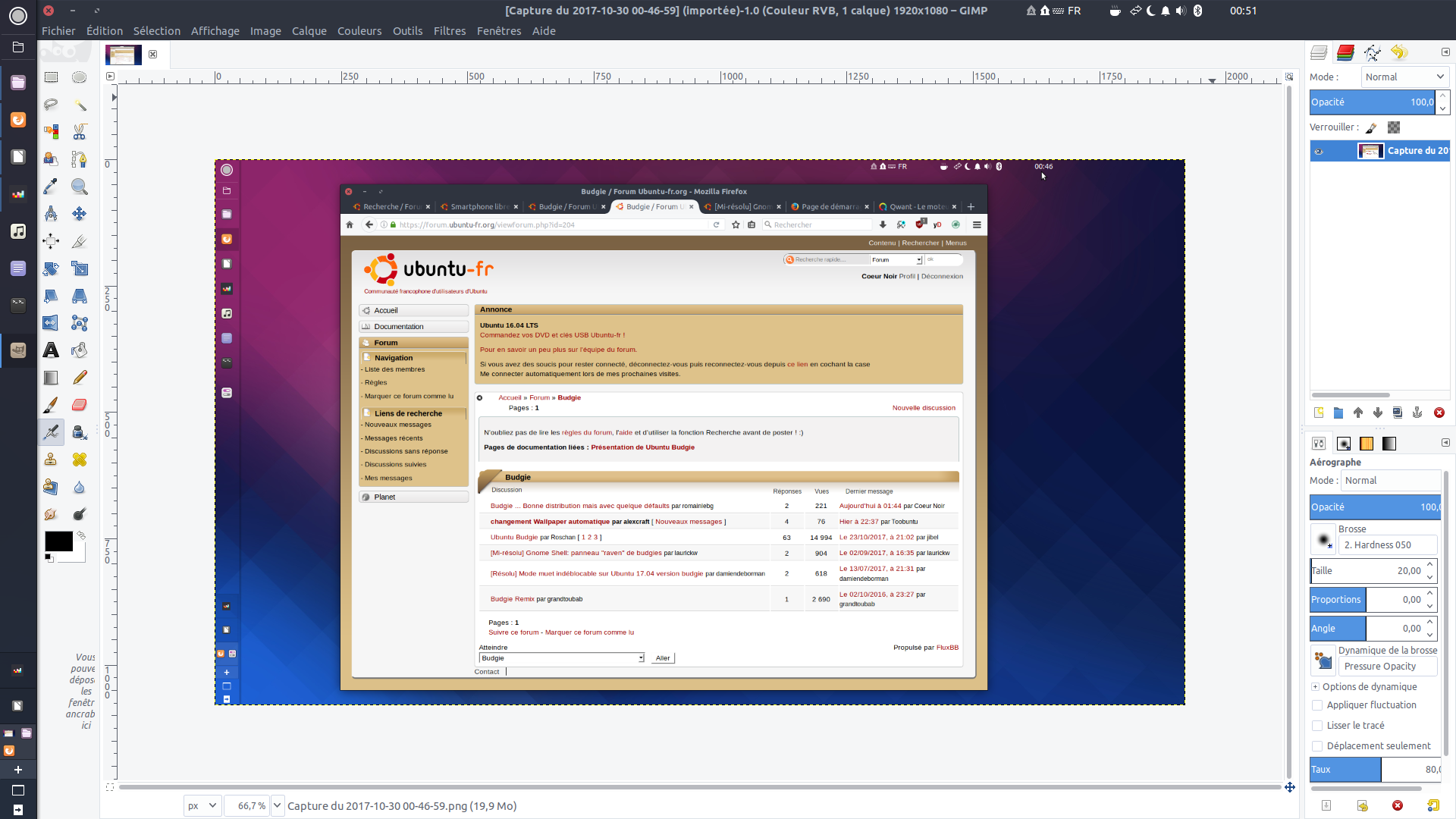
Task: Open the Calque menu
Action: click(x=309, y=31)
